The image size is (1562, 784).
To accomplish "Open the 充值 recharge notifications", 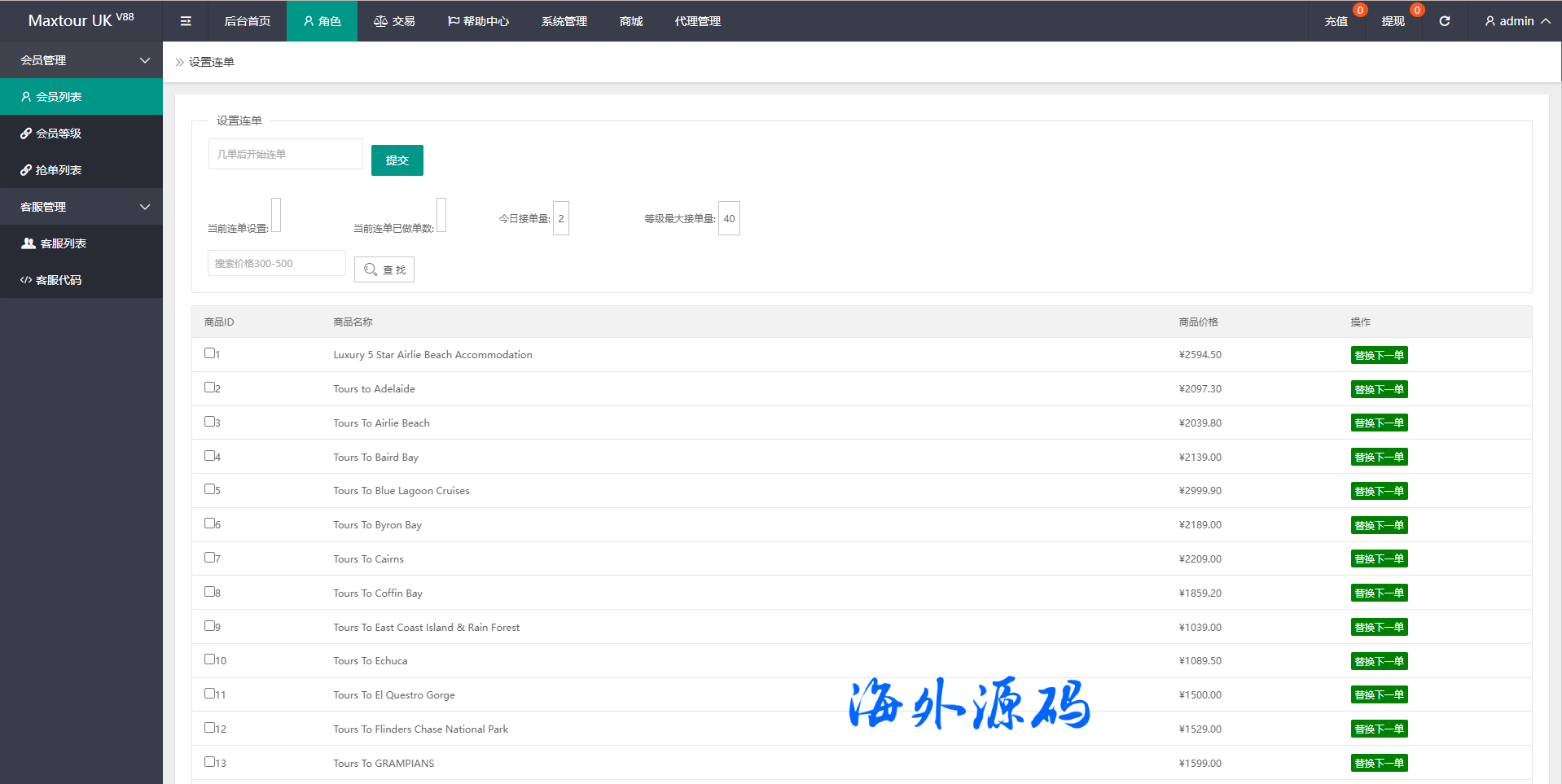I will tap(1336, 21).
